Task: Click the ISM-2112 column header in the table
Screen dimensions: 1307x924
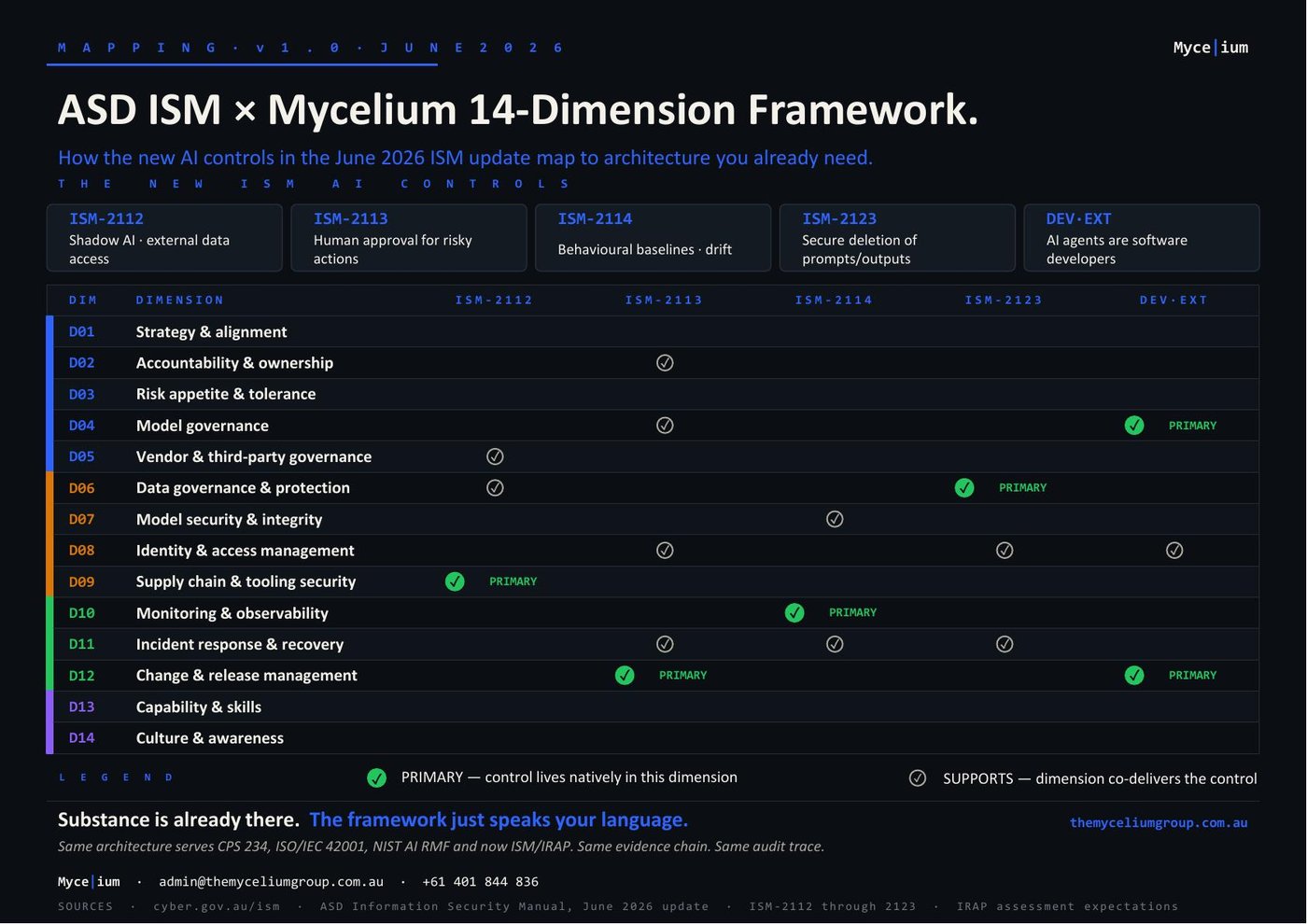Action: pos(494,301)
